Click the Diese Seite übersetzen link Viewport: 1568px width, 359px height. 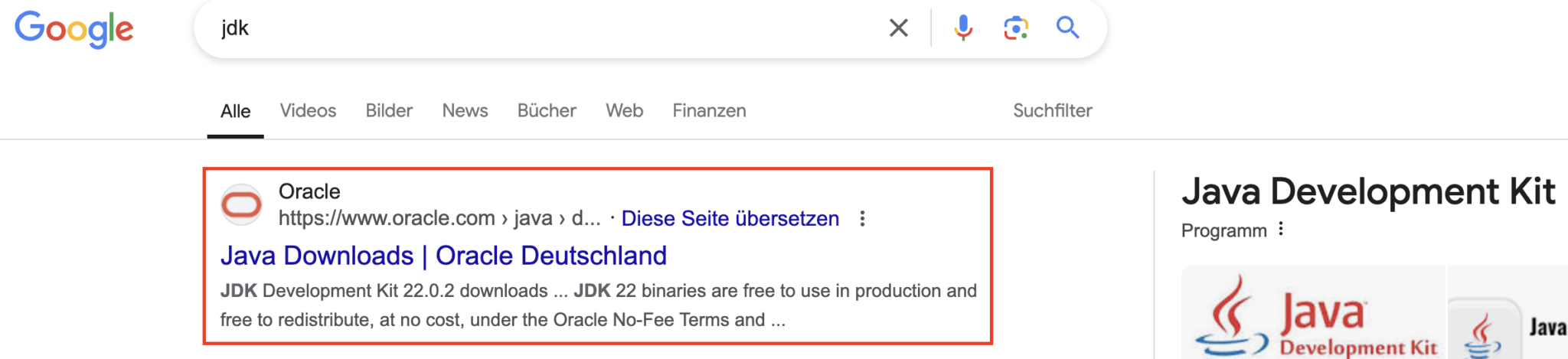[x=730, y=219]
